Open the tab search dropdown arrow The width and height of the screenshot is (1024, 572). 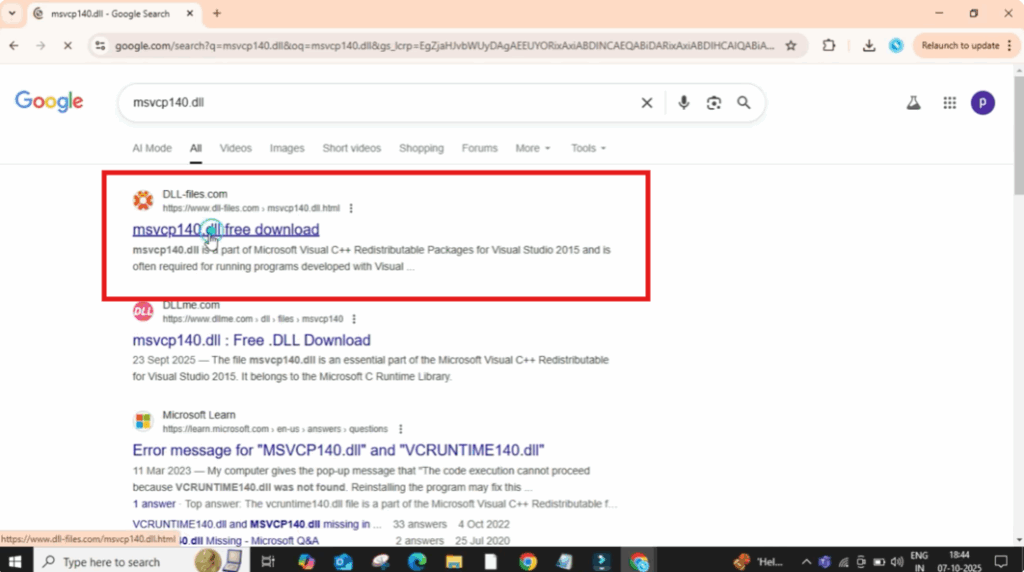coord(12,13)
